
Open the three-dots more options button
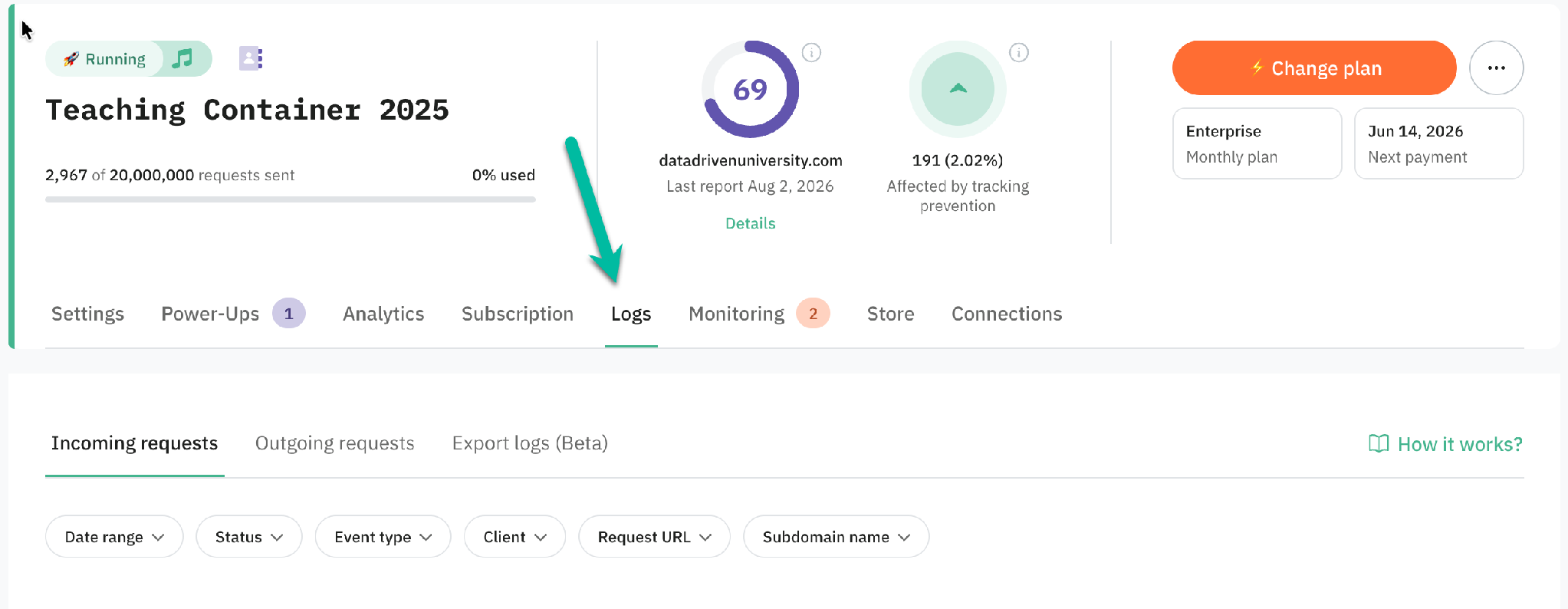1496,67
